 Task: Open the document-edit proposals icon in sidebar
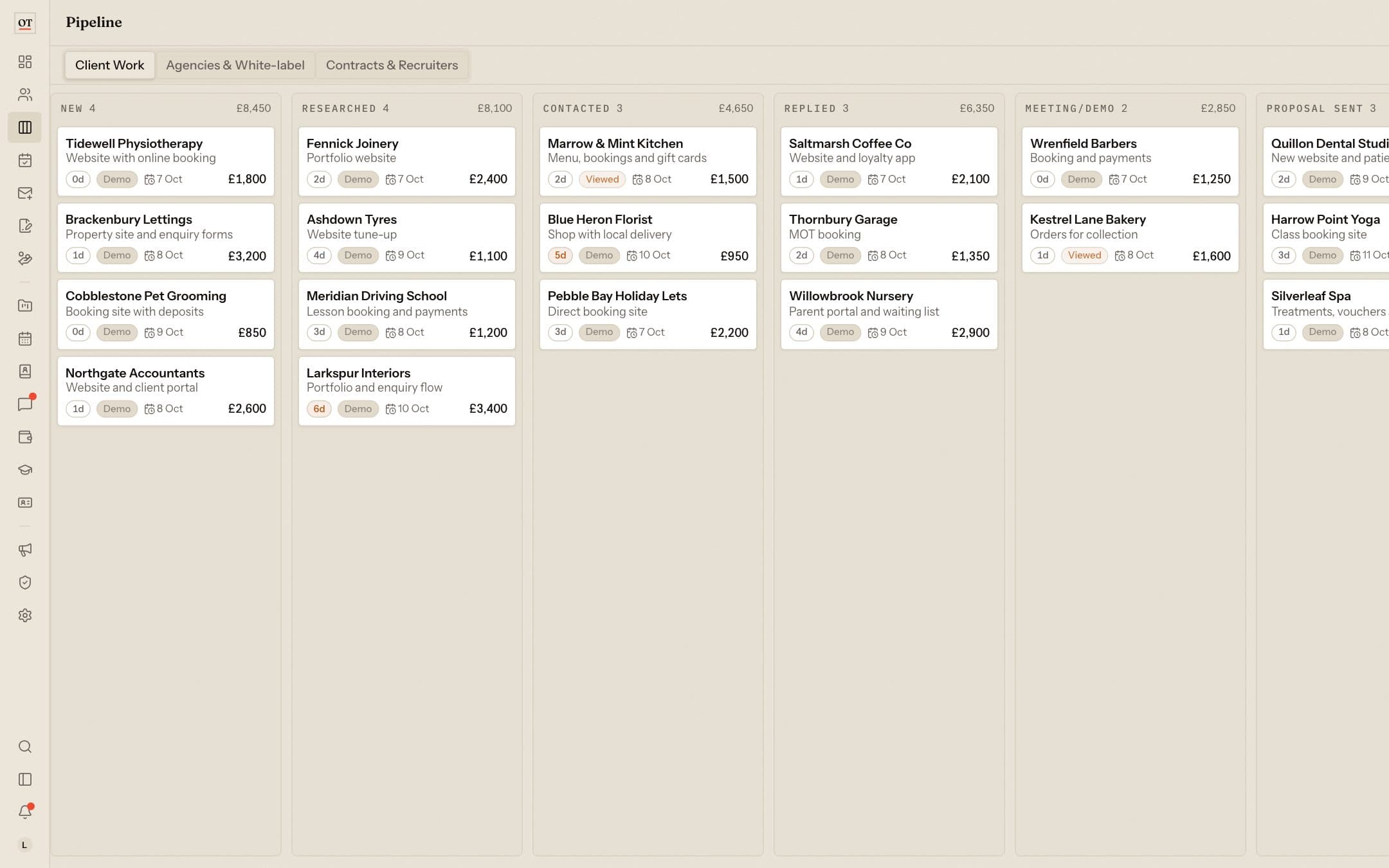[x=25, y=226]
